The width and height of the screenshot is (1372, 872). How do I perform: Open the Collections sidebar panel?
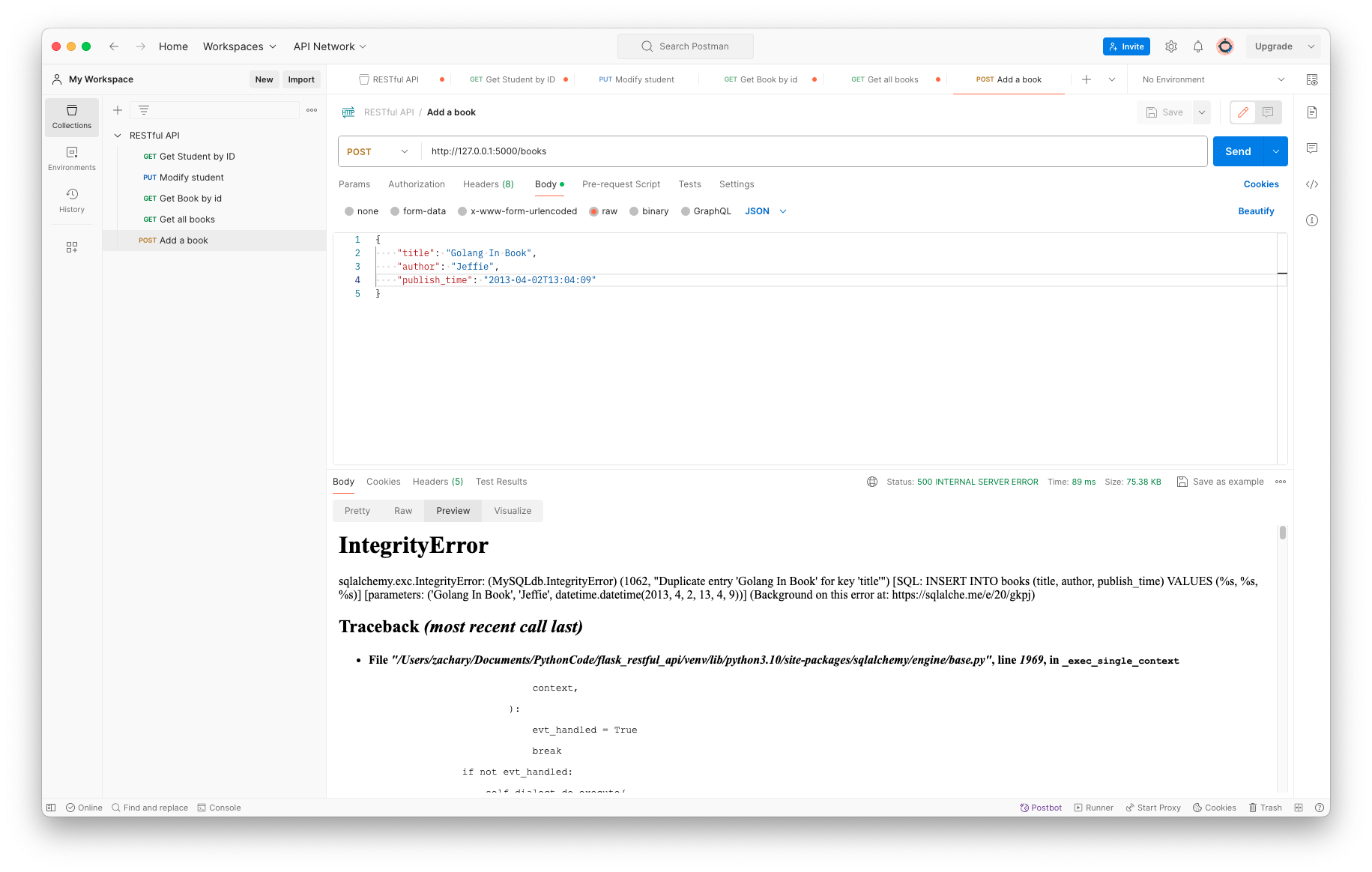point(72,117)
